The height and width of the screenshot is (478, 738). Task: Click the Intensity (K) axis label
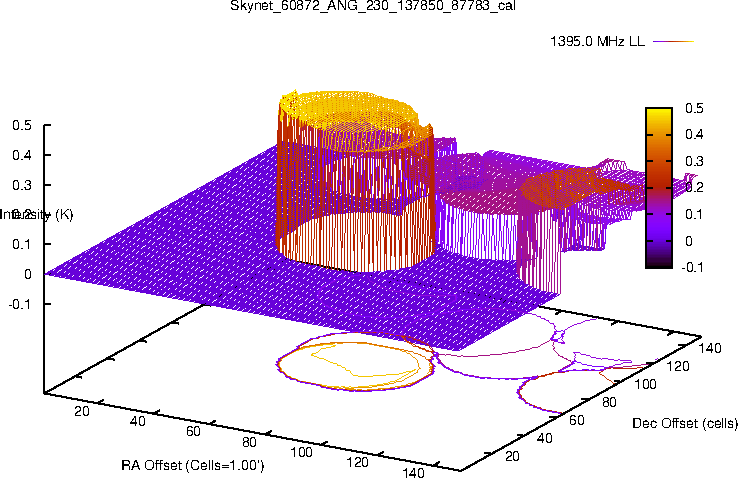click(37, 215)
